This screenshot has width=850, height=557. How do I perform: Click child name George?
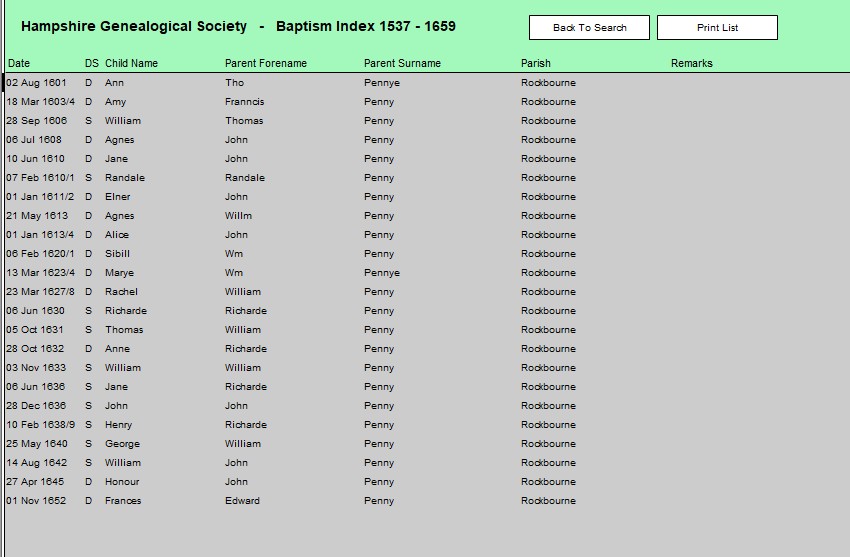pyautogui.click(x=122, y=444)
